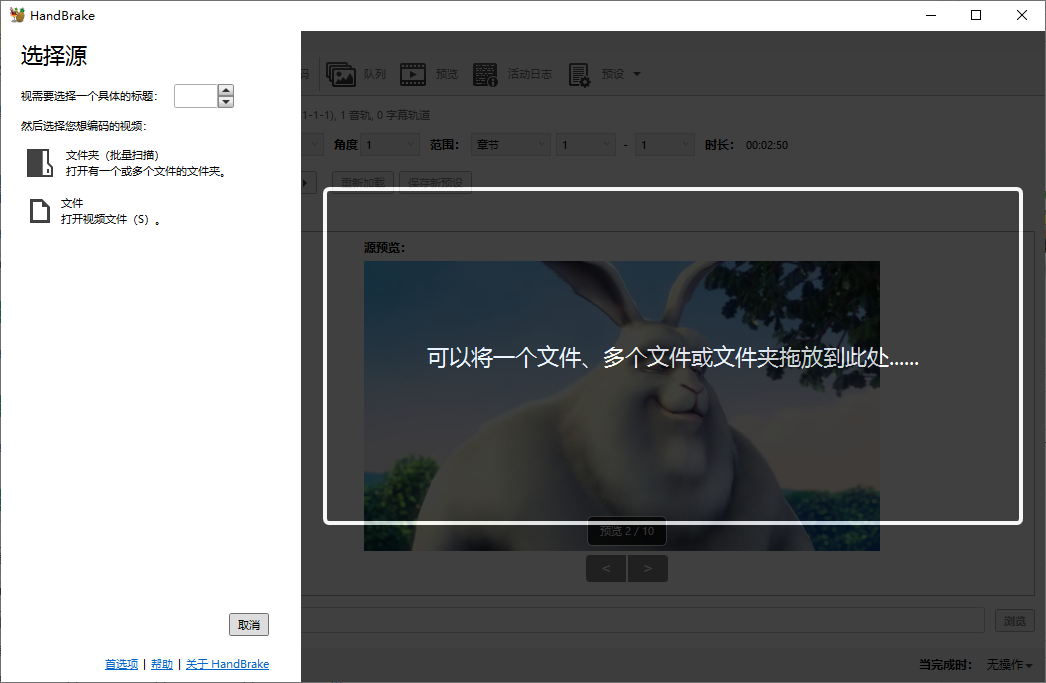Open the 队列 queue icon
Image resolution: width=1046 pixels, height=683 pixels.
341,74
